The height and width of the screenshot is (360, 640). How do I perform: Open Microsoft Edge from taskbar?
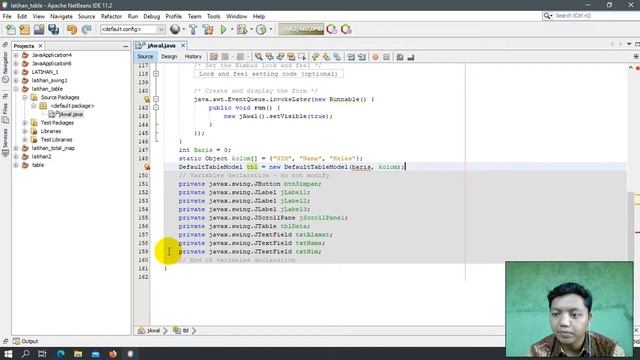pos(61,354)
